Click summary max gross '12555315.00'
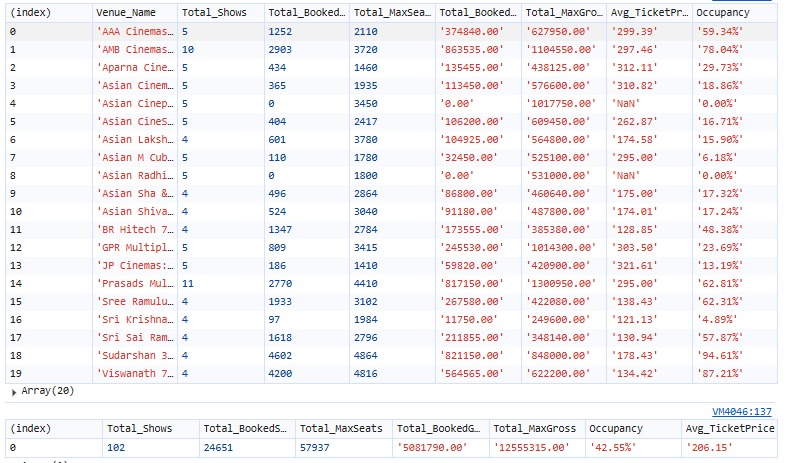The image size is (788, 463). (531, 447)
